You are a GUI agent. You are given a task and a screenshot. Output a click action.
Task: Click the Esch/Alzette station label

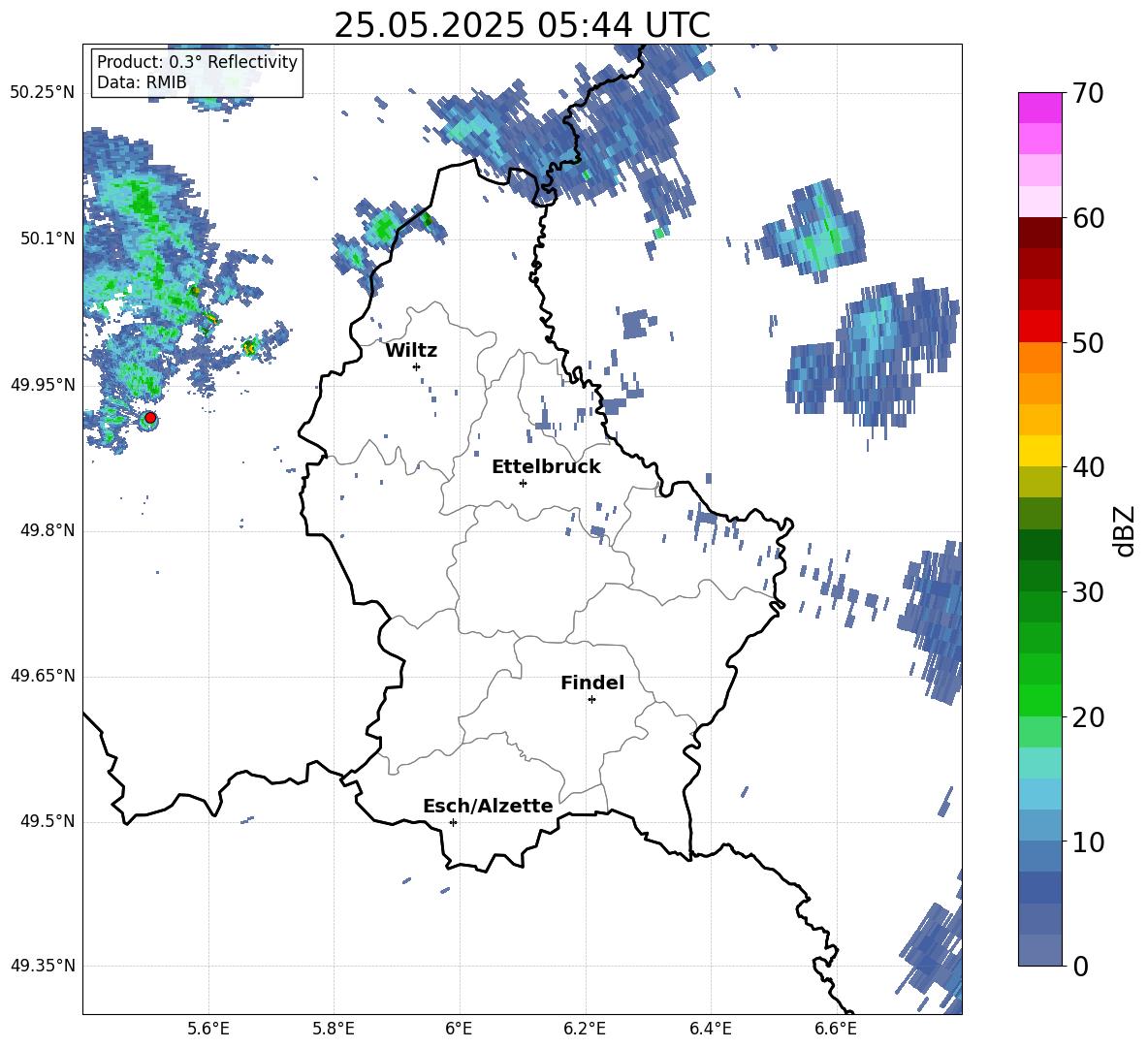click(x=488, y=806)
